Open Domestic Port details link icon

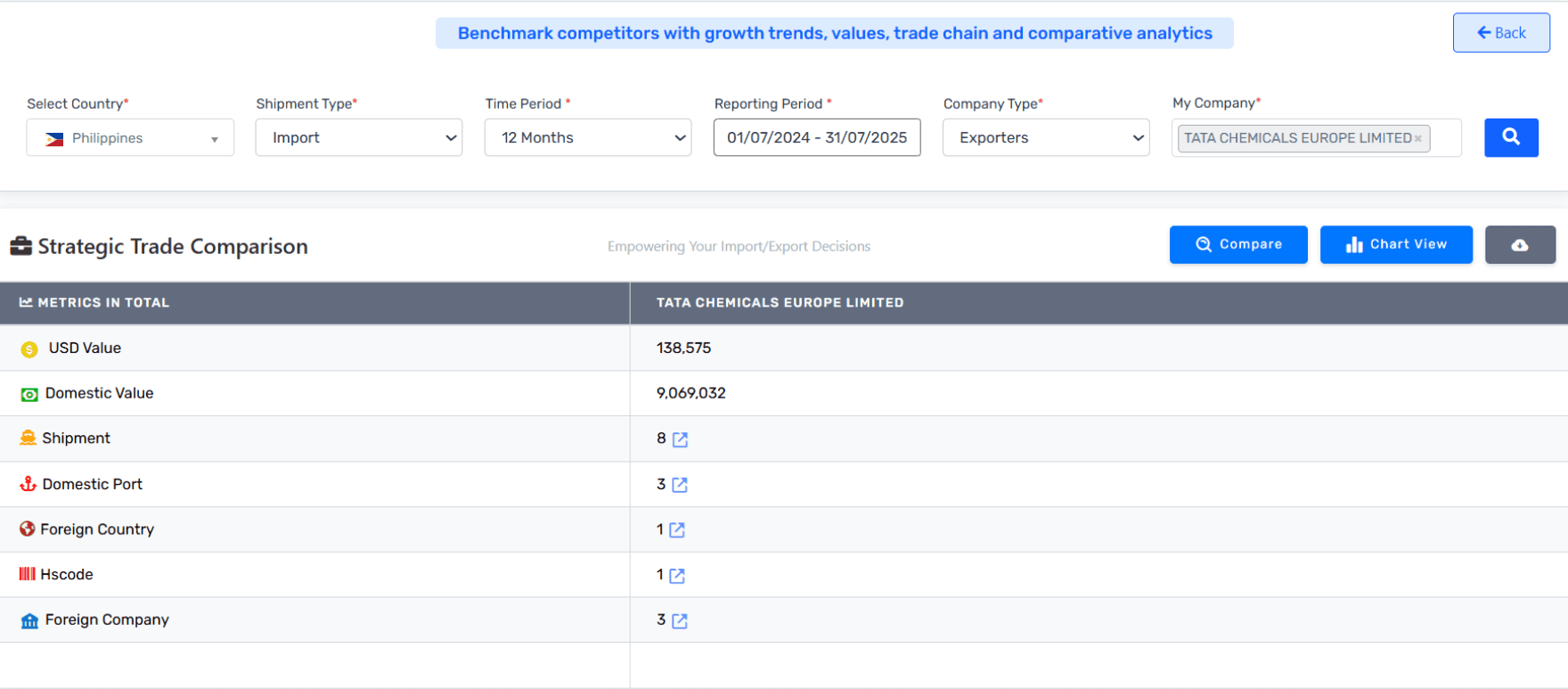tap(680, 485)
